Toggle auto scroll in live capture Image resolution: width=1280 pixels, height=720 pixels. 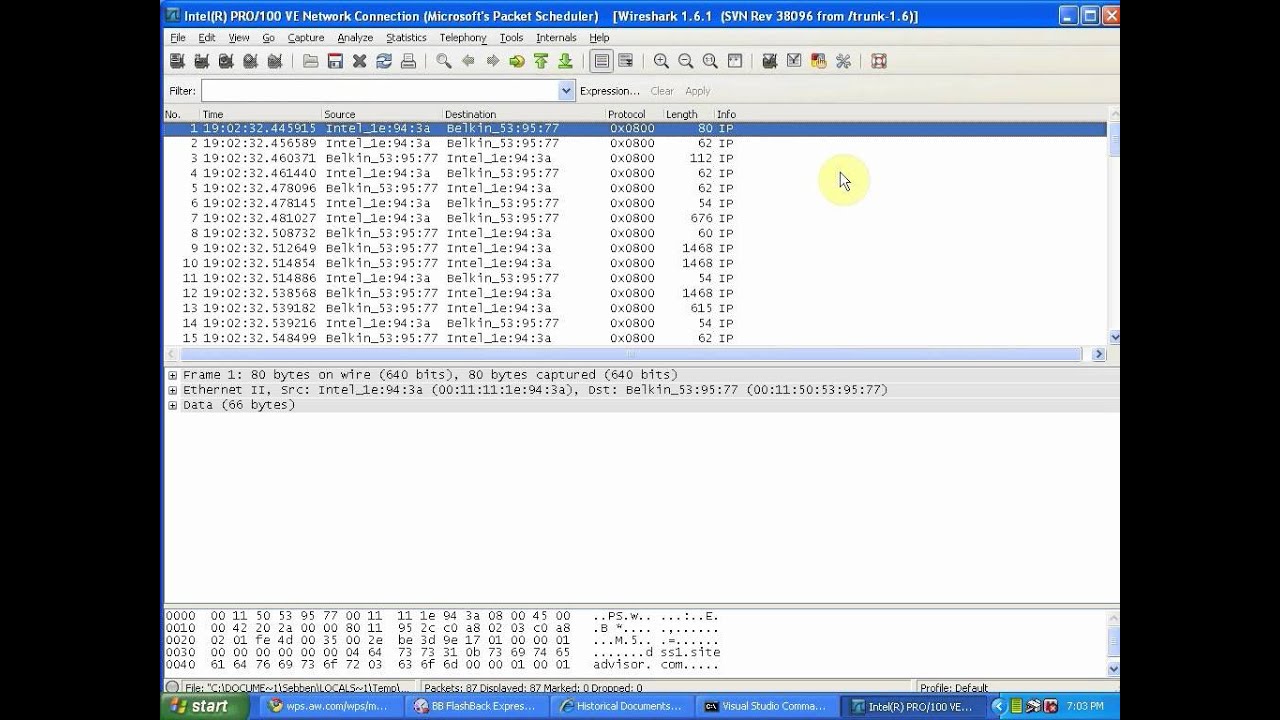click(x=626, y=61)
